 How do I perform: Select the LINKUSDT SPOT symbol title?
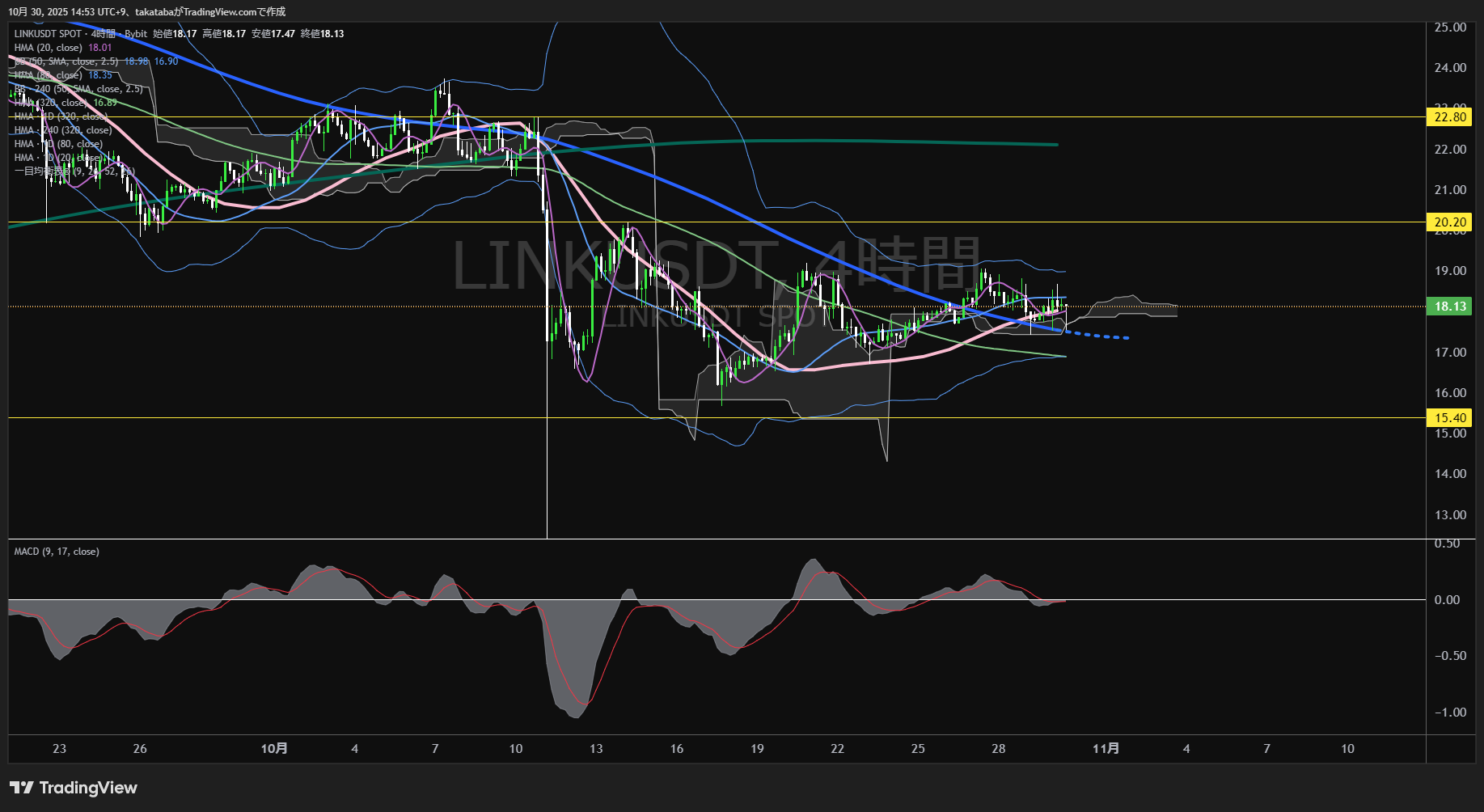coord(48,34)
